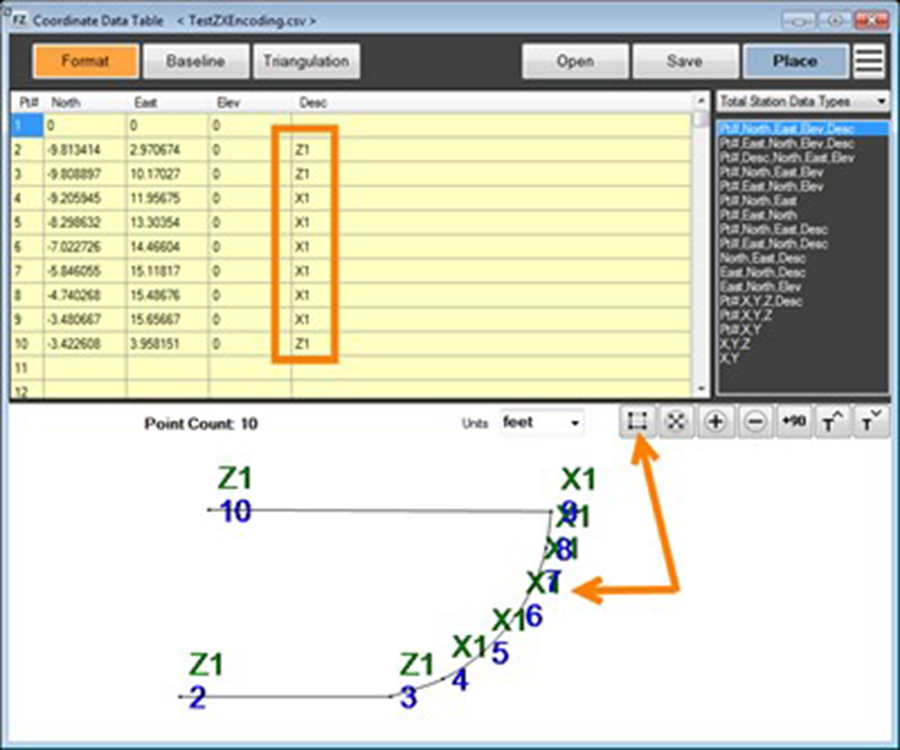Select the Pt#,East,North,Elev,Desc format
The height and width of the screenshot is (750, 900).
[x=787, y=144]
